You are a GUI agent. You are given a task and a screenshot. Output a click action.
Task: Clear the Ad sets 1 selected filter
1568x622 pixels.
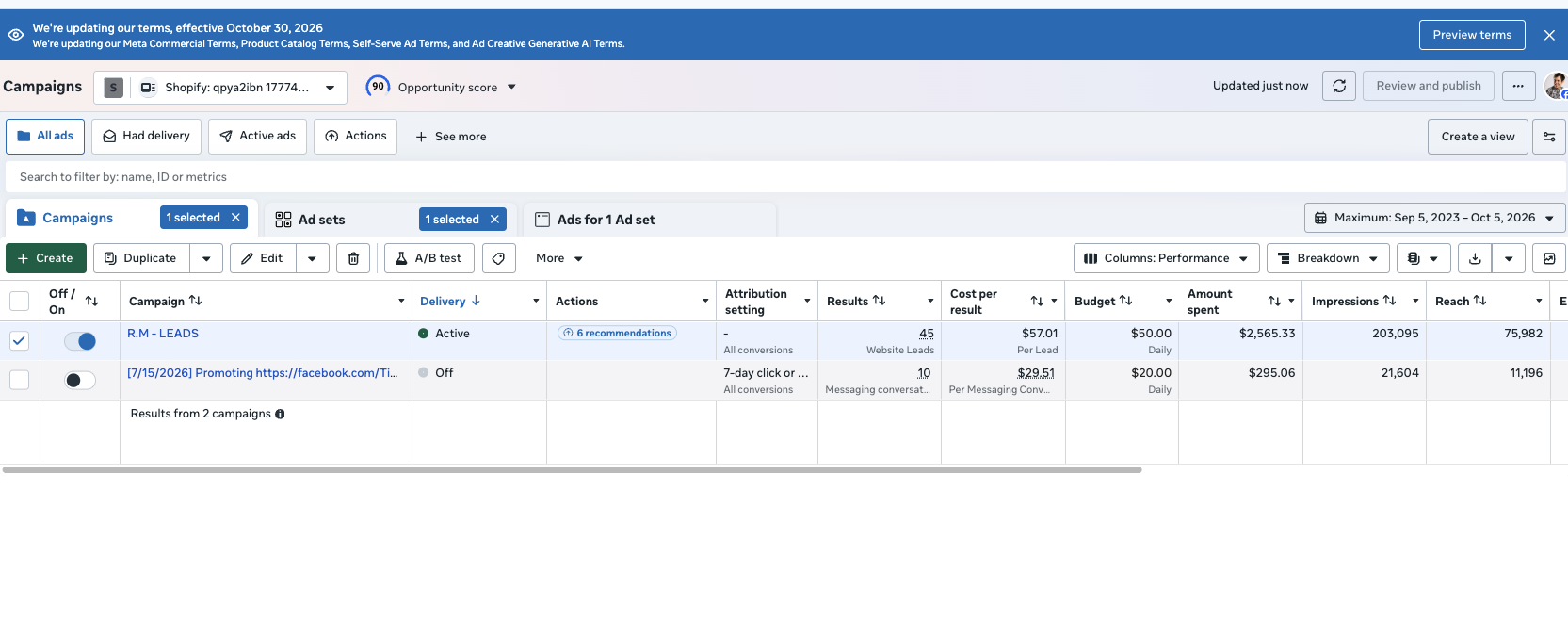(494, 220)
